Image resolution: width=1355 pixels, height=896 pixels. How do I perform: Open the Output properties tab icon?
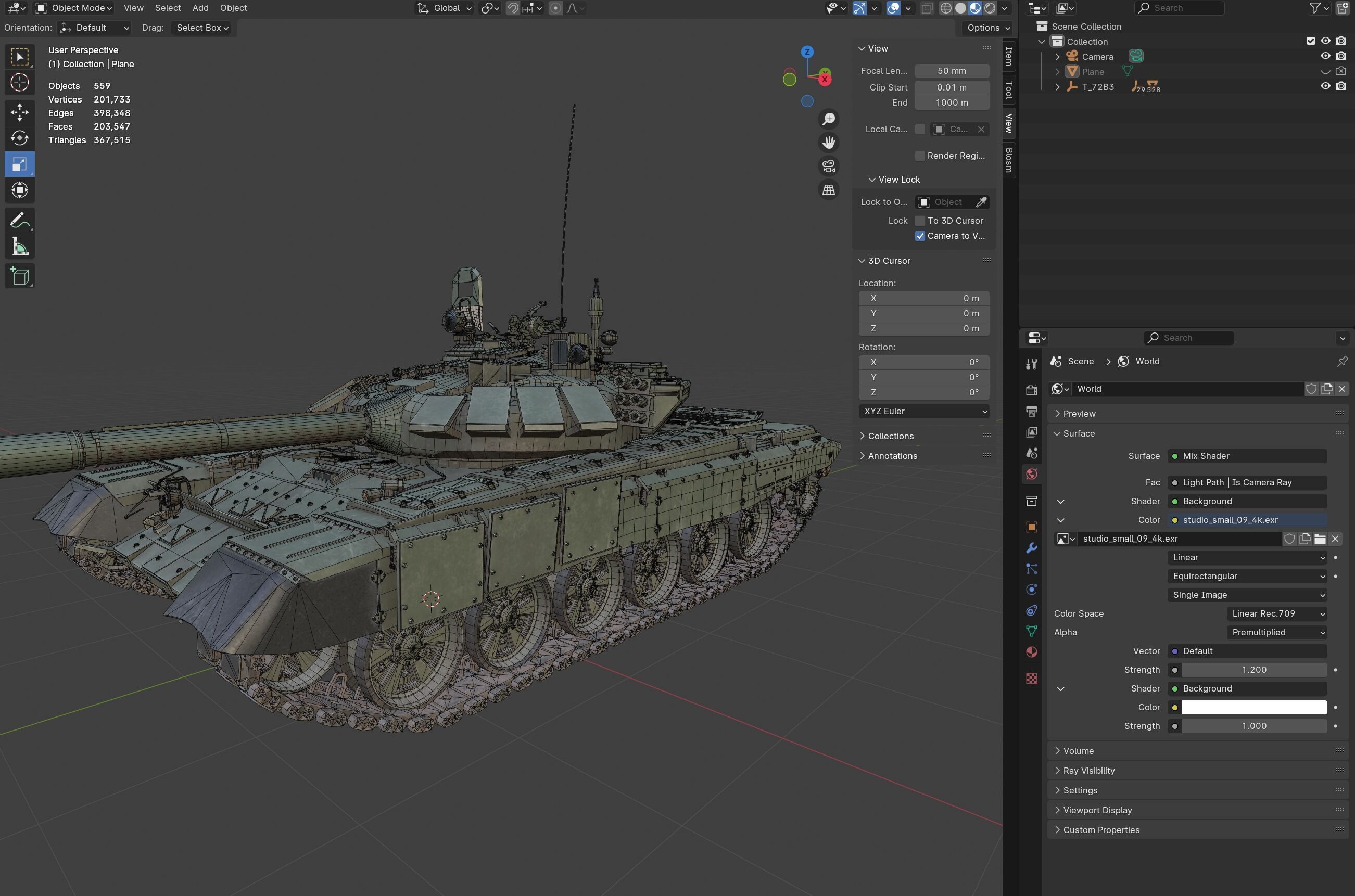coord(1031,411)
